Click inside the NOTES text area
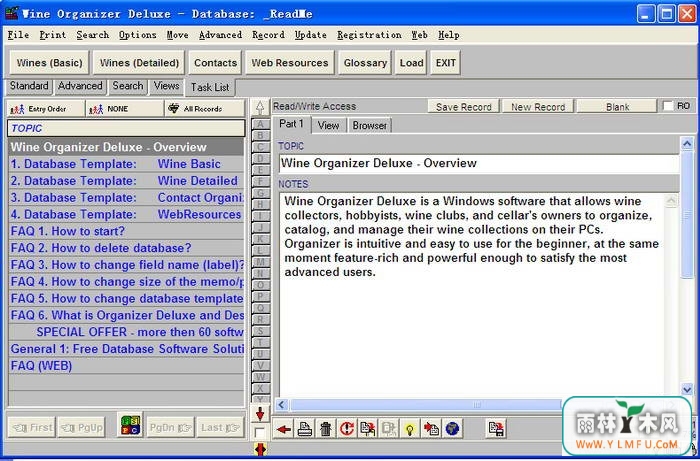This screenshot has height=461, width=700. click(473, 295)
